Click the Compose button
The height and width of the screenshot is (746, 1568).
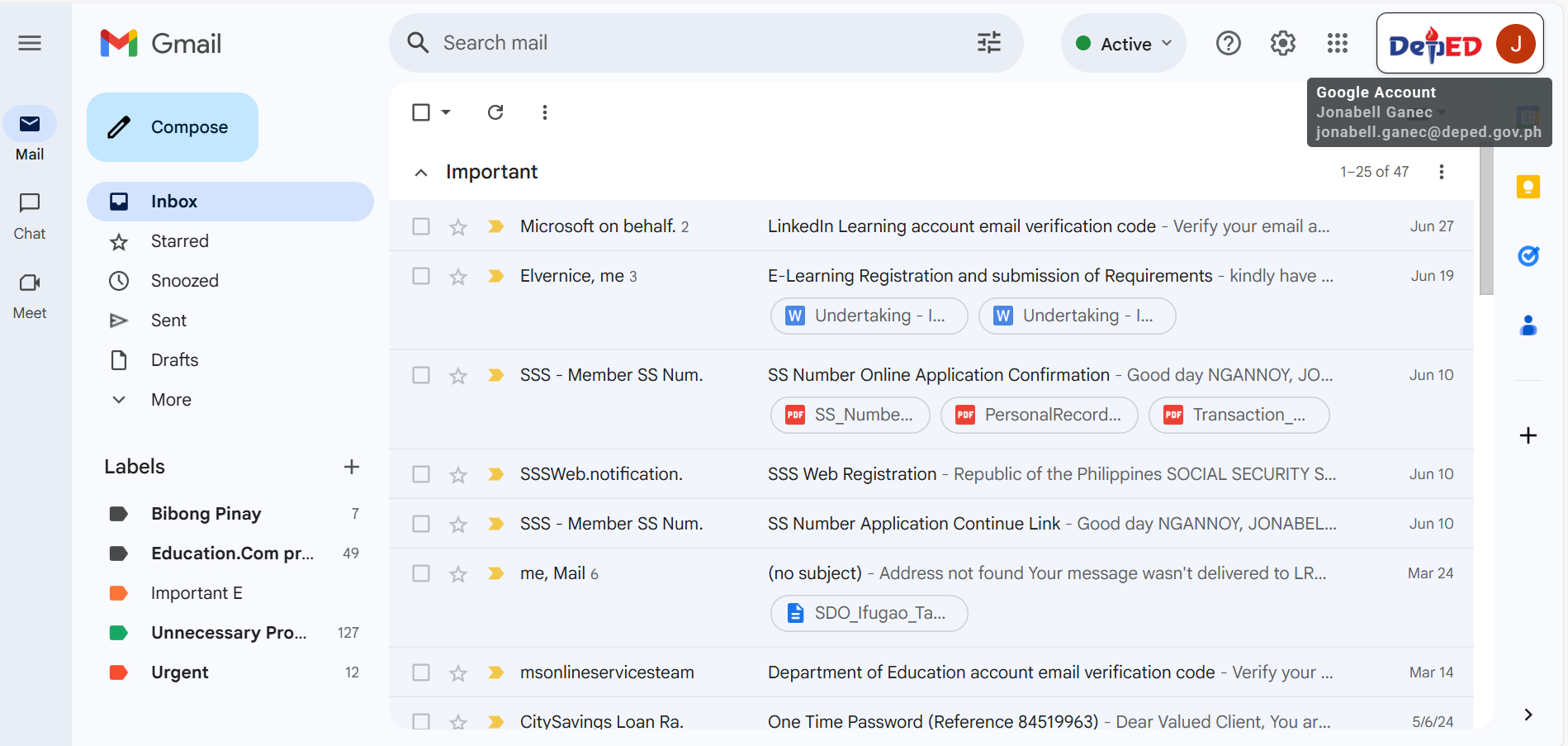pos(173,127)
